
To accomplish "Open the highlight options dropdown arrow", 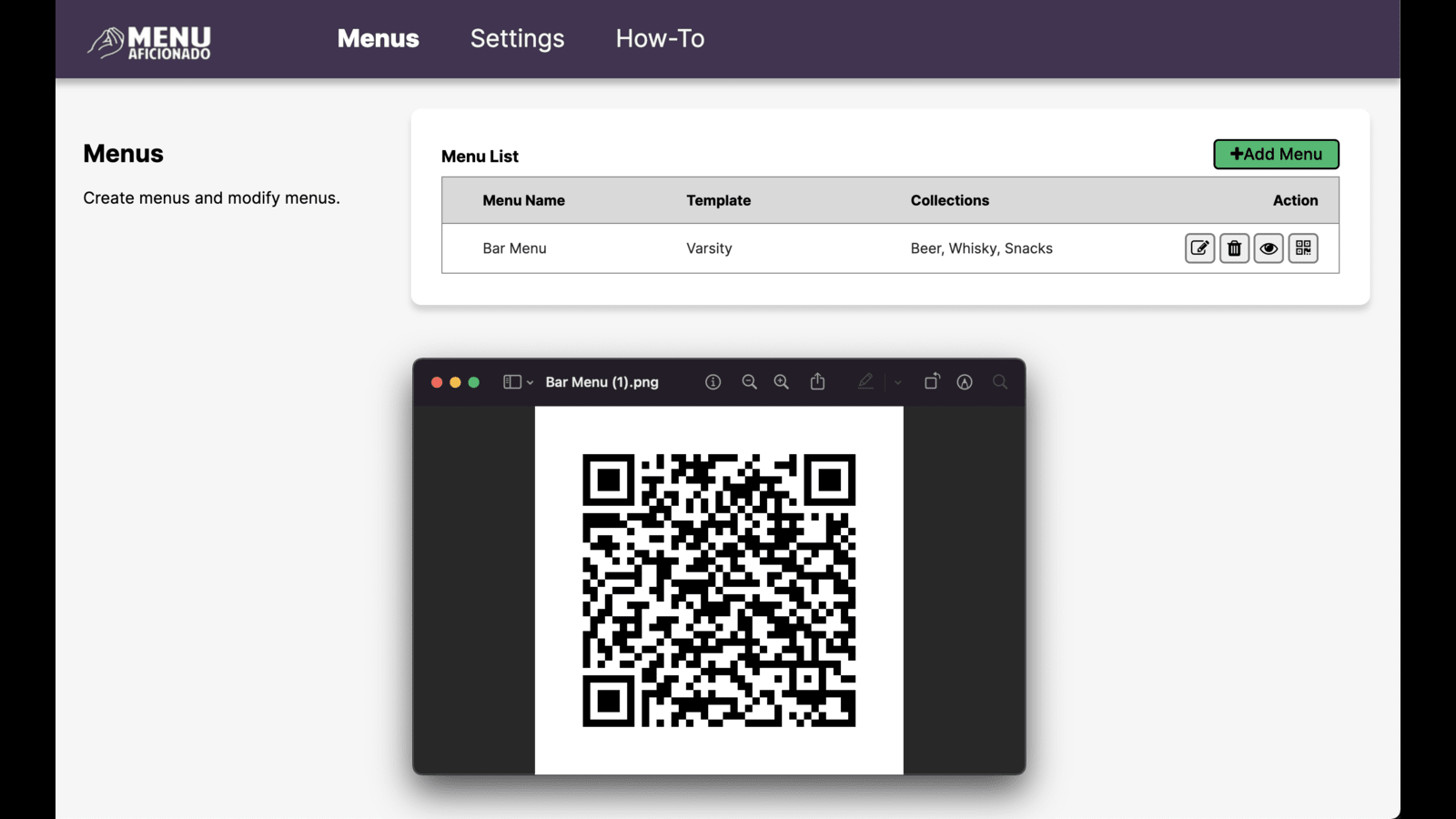I will (x=897, y=383).
